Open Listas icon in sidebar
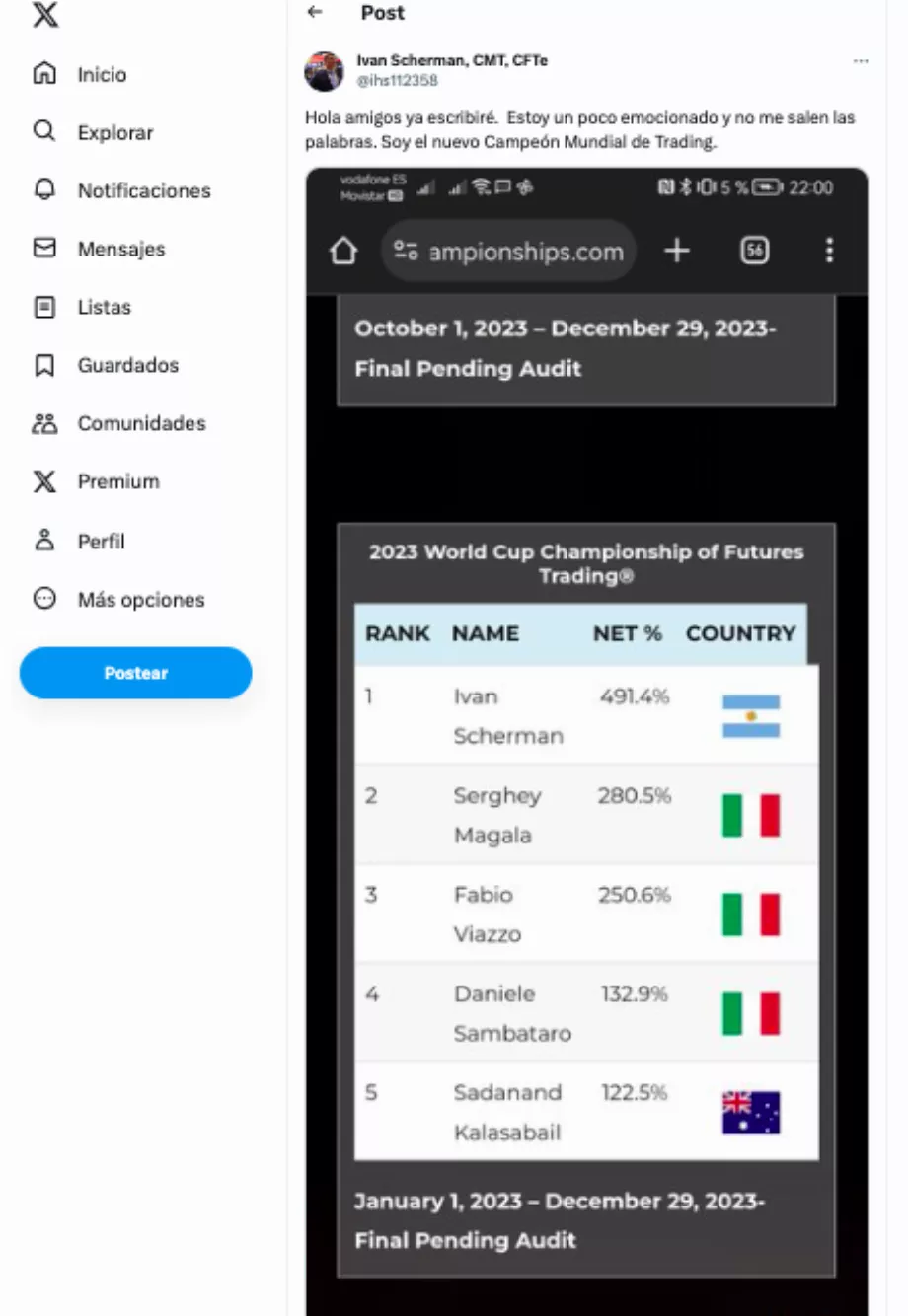 (x=44, y=307)
